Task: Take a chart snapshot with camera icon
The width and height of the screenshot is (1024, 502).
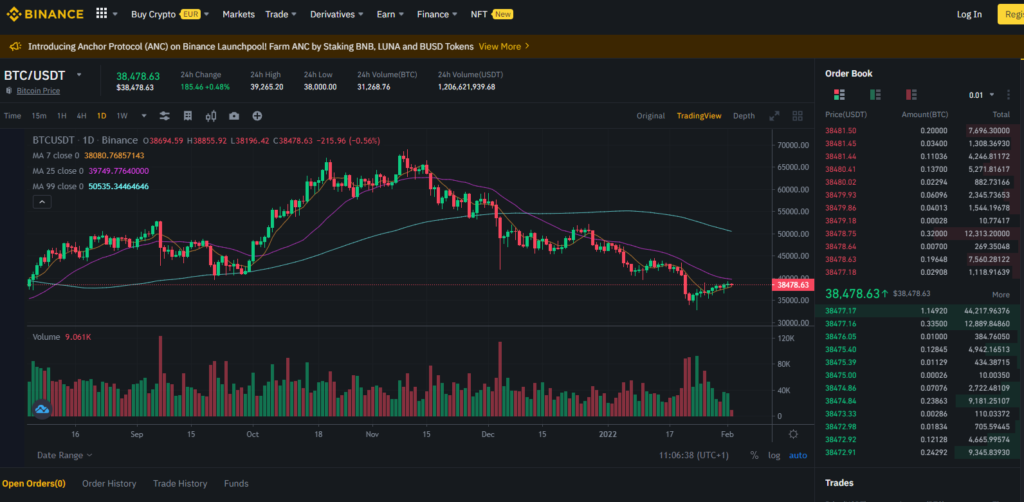Action: pos(234,116)
